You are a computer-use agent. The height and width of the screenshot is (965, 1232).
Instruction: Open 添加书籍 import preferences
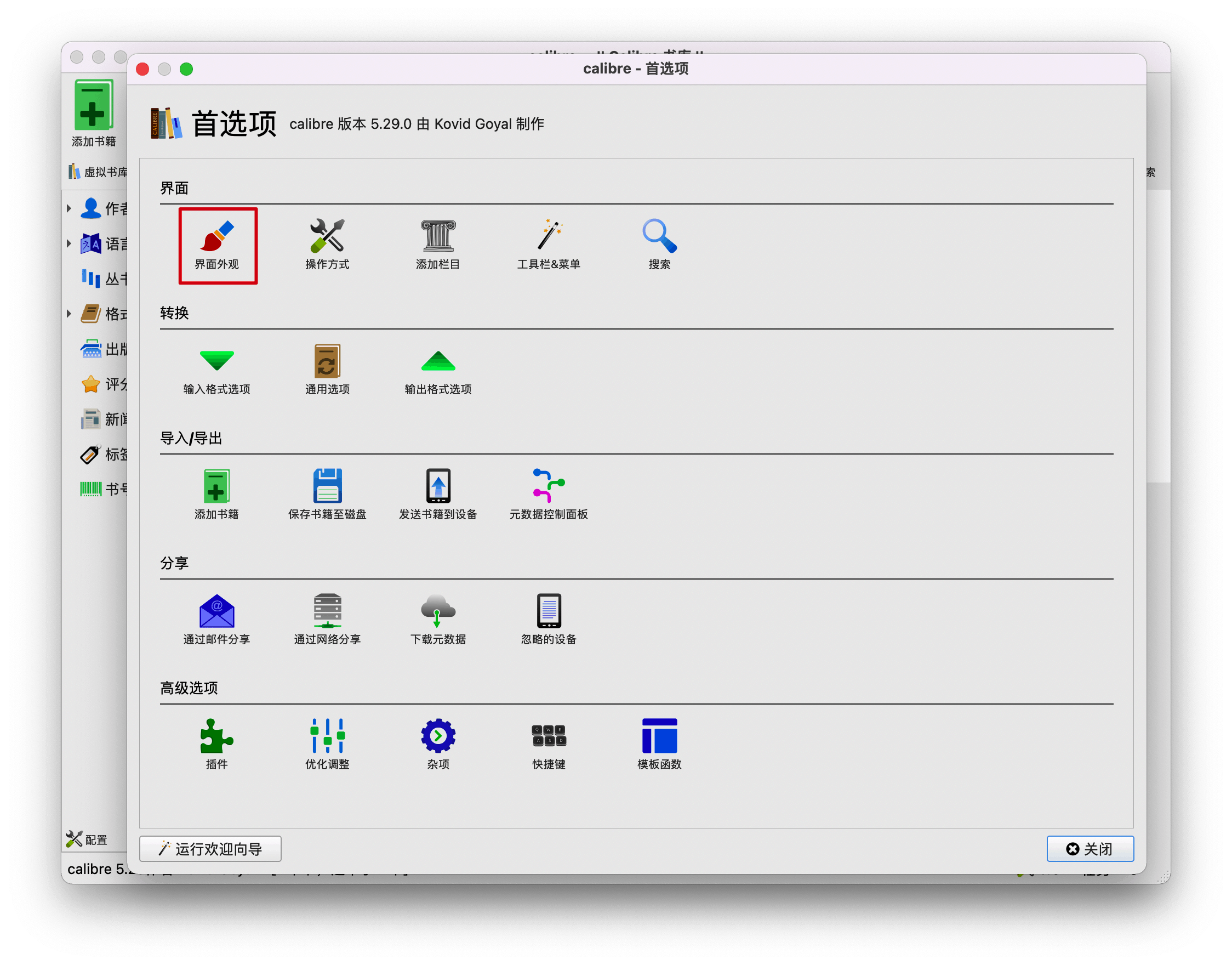pos(217,496)
